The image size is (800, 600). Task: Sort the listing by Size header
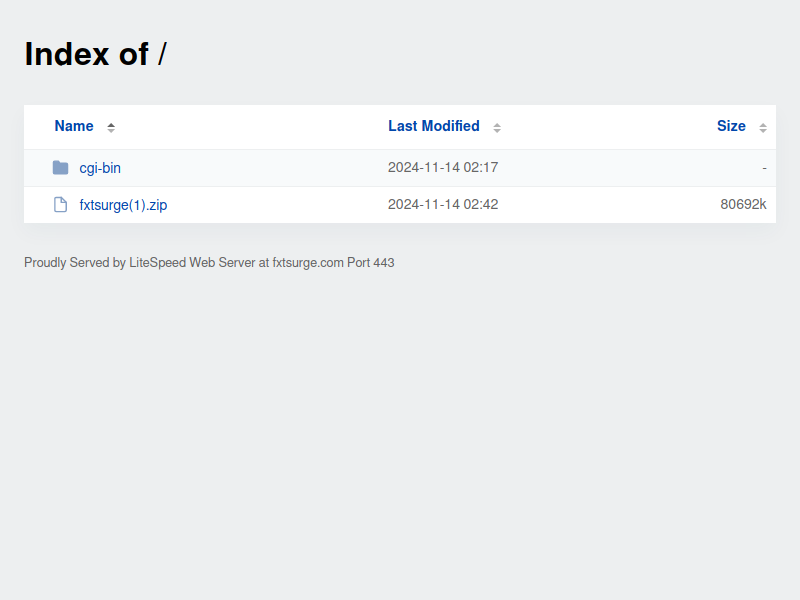[731, 126]
